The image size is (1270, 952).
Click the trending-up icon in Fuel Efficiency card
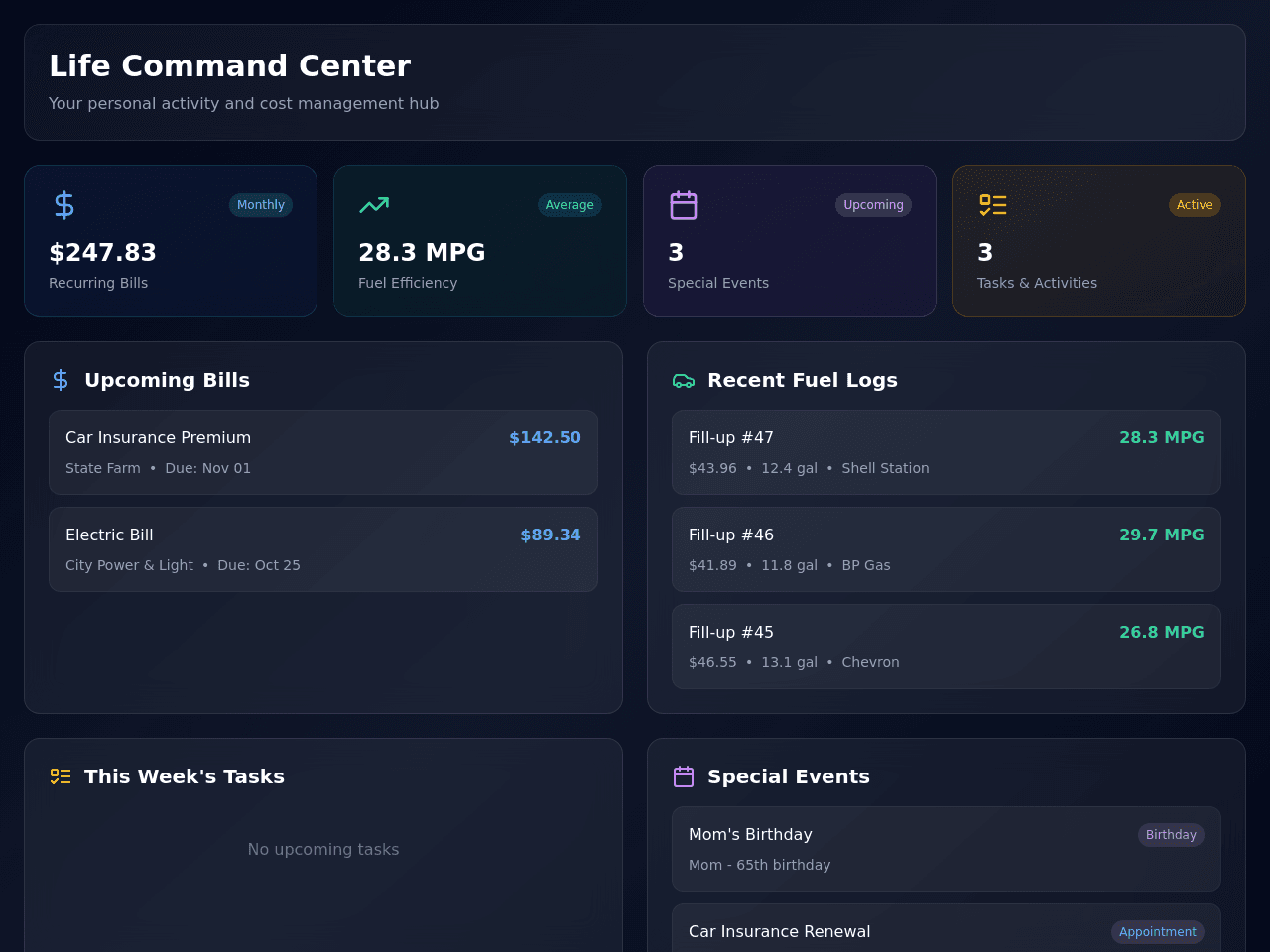(x=374, y=205)
